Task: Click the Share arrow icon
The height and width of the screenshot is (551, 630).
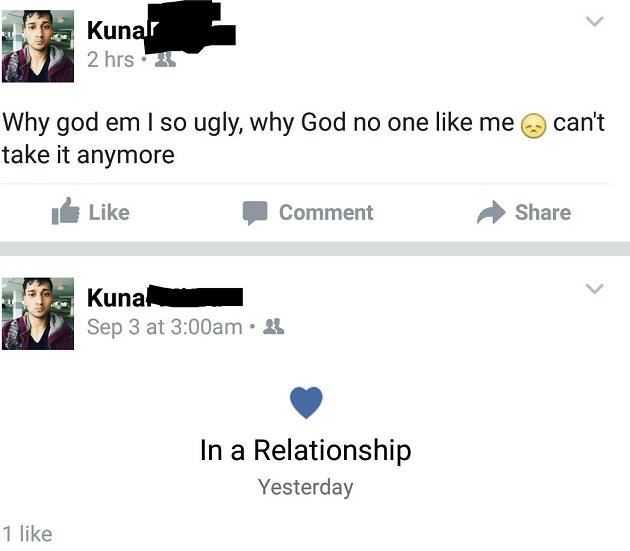Action: click(491, 212)
